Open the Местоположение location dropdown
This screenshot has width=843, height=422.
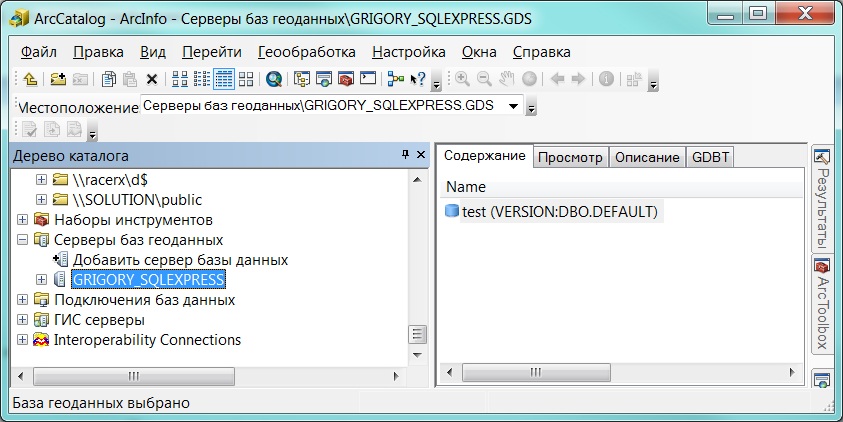(513, 106)
